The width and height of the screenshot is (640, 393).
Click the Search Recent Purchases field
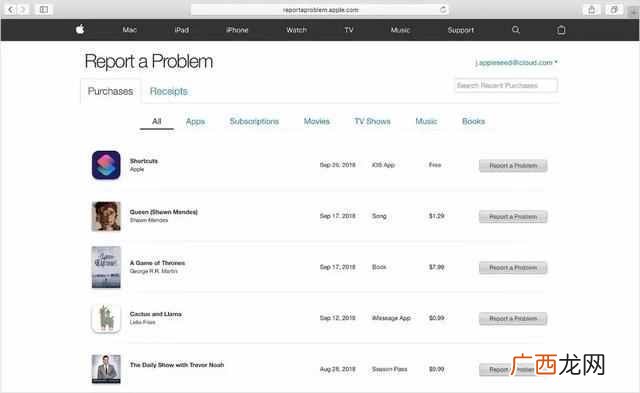507,85
